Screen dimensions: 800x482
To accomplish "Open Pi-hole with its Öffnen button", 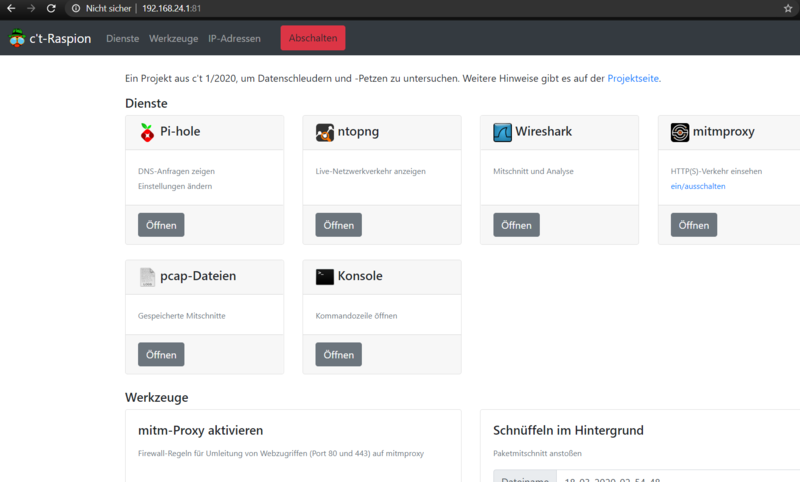I will pos(161,225).
